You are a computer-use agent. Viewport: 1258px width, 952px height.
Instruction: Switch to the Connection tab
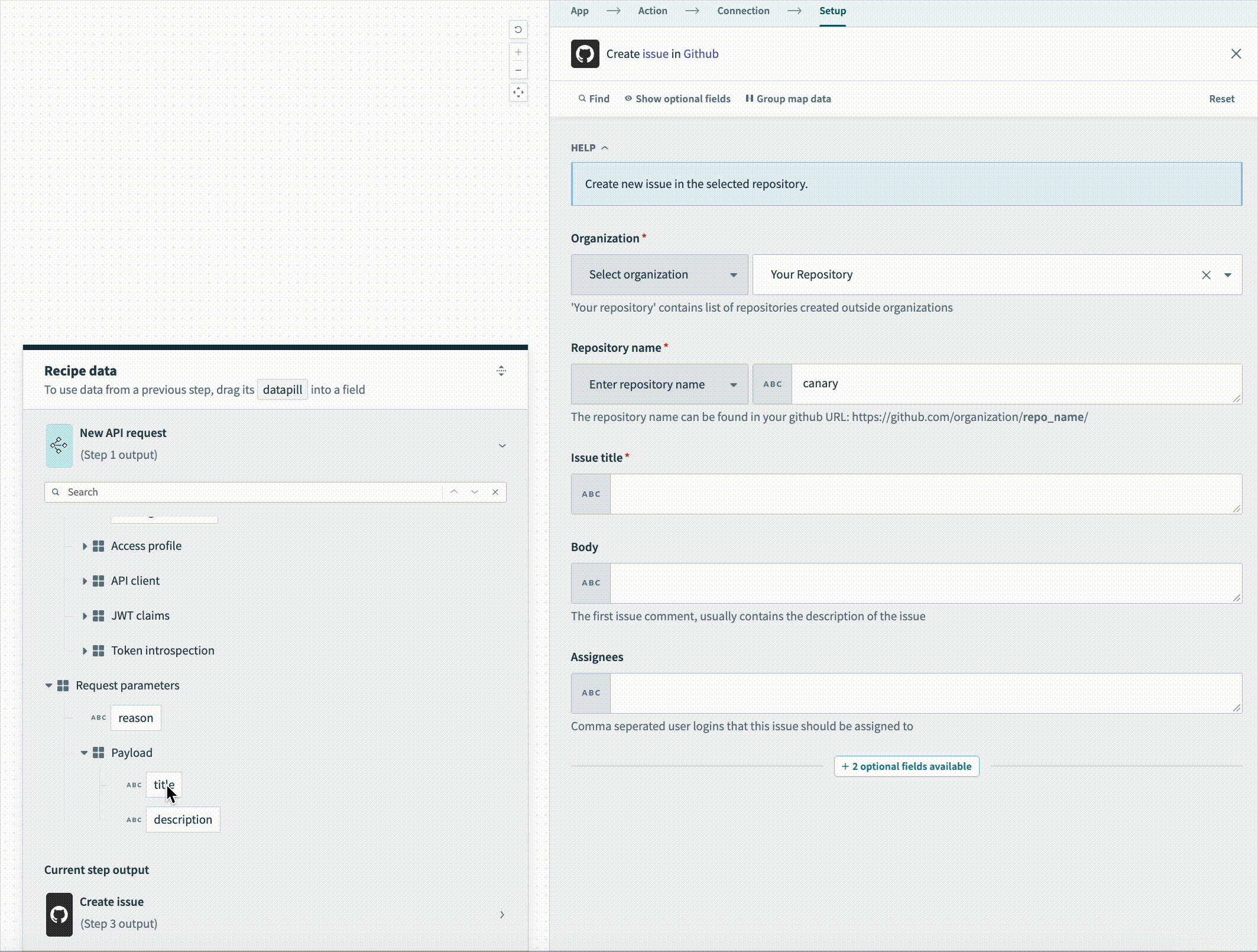click(x=743, y=11)
